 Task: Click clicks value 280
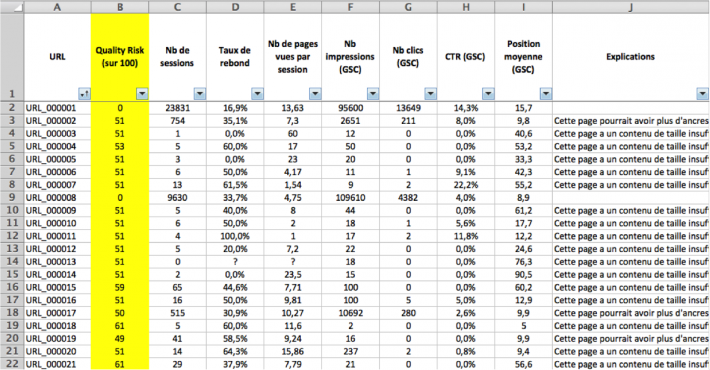point(408,313)
